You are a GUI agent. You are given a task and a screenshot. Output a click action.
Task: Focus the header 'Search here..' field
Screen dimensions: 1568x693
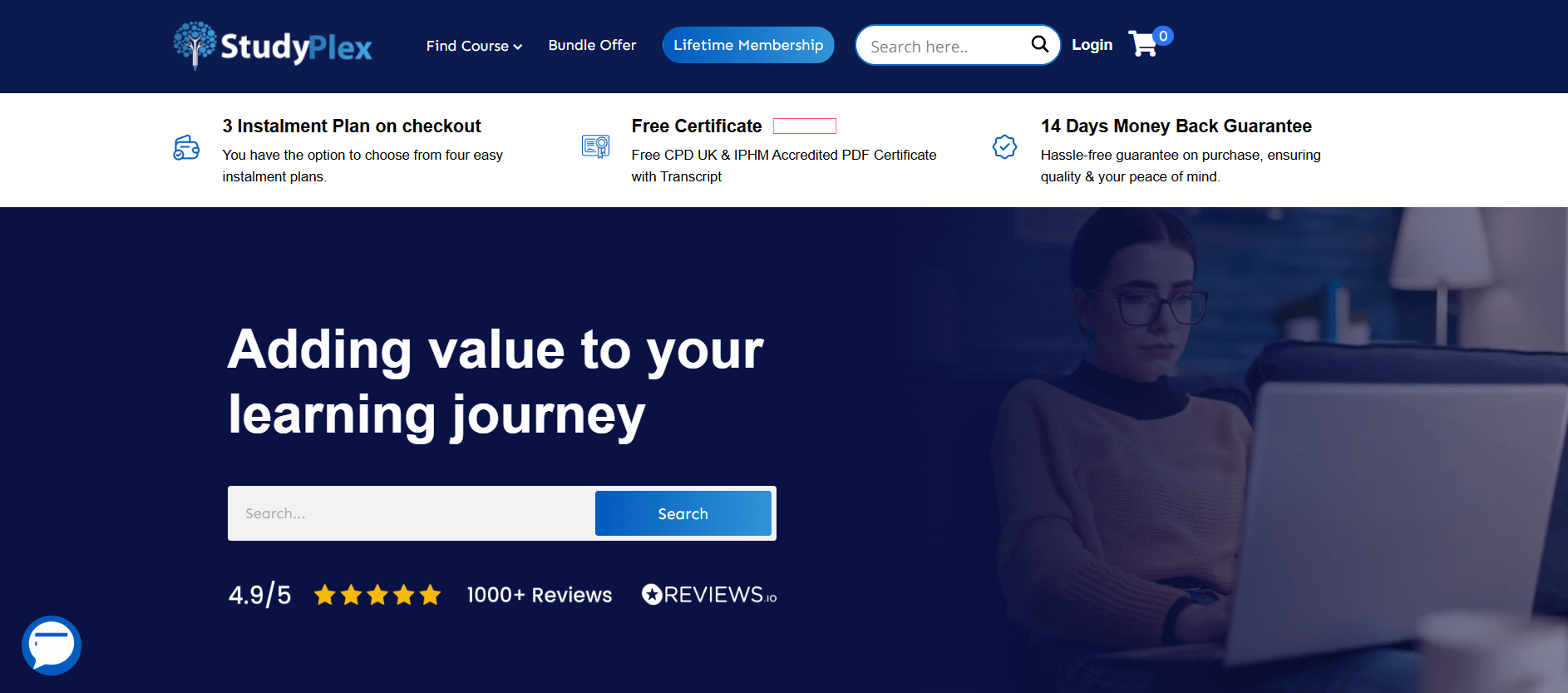pyautogui.click(x=944, y=47)
